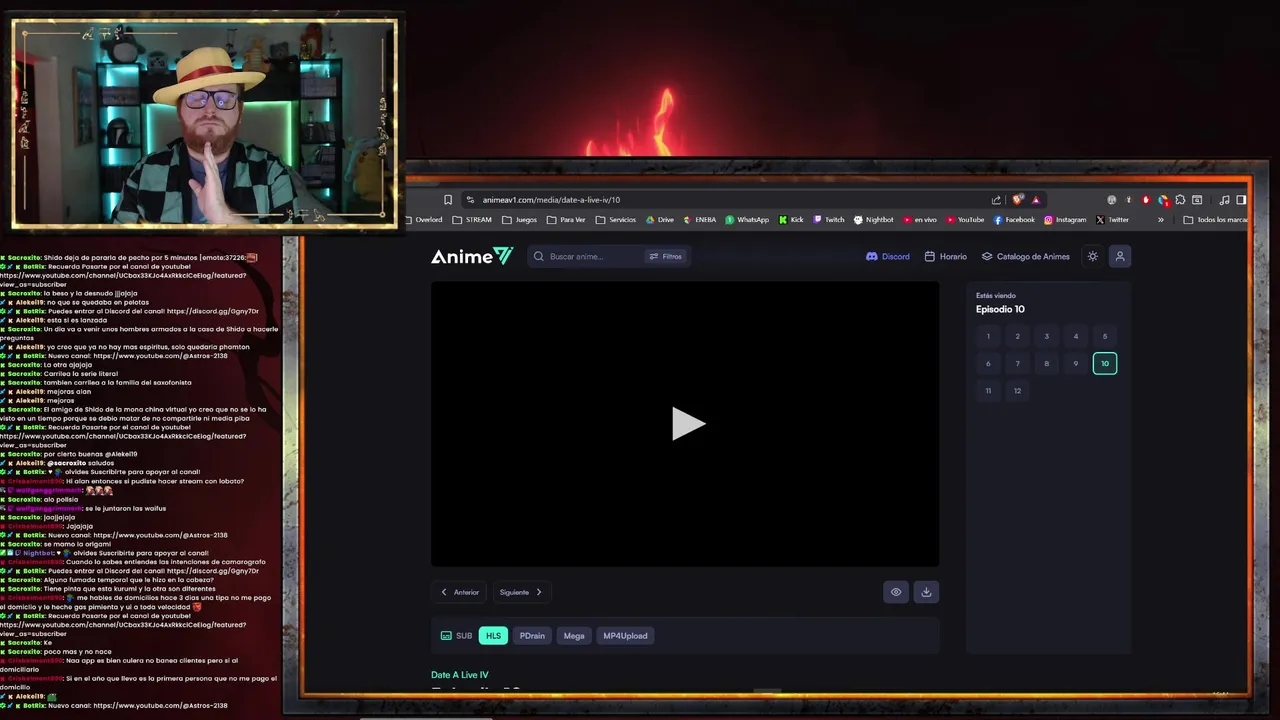Click the AnimeAV1 site logo

point(472,257)
